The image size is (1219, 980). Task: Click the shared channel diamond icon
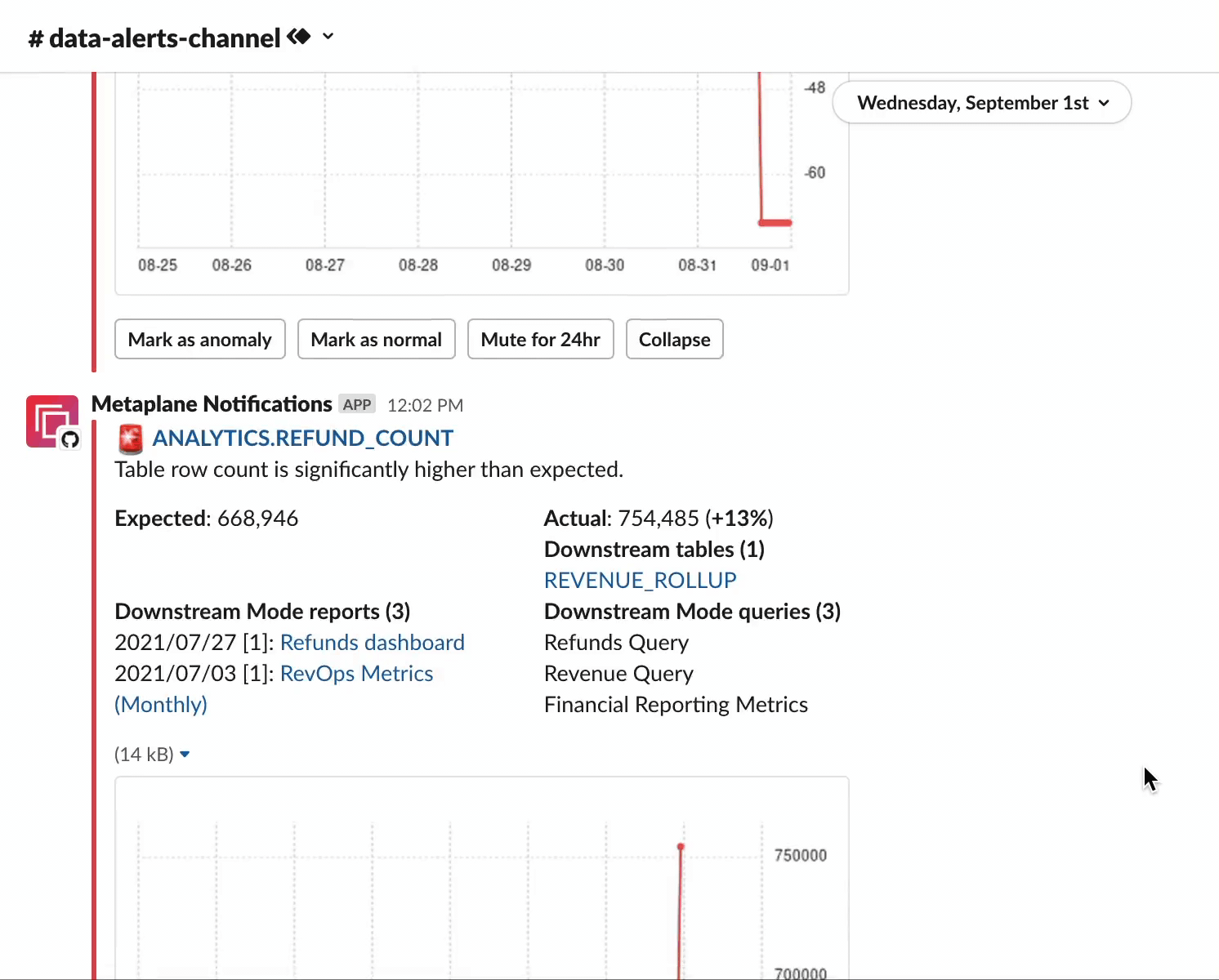coord(299,37)
